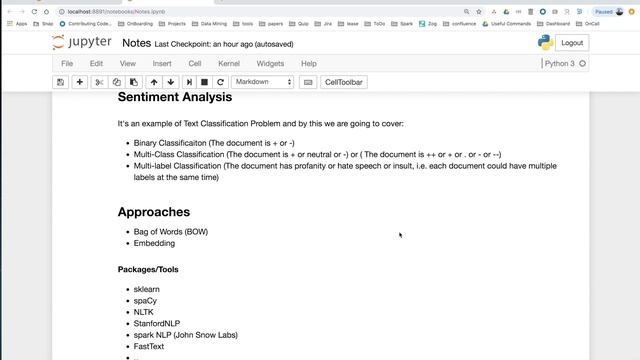This screenshot has height=360, width=640.
Task: Open the Data Mining bookmarks folder
Action: click(x=209, y=24)
